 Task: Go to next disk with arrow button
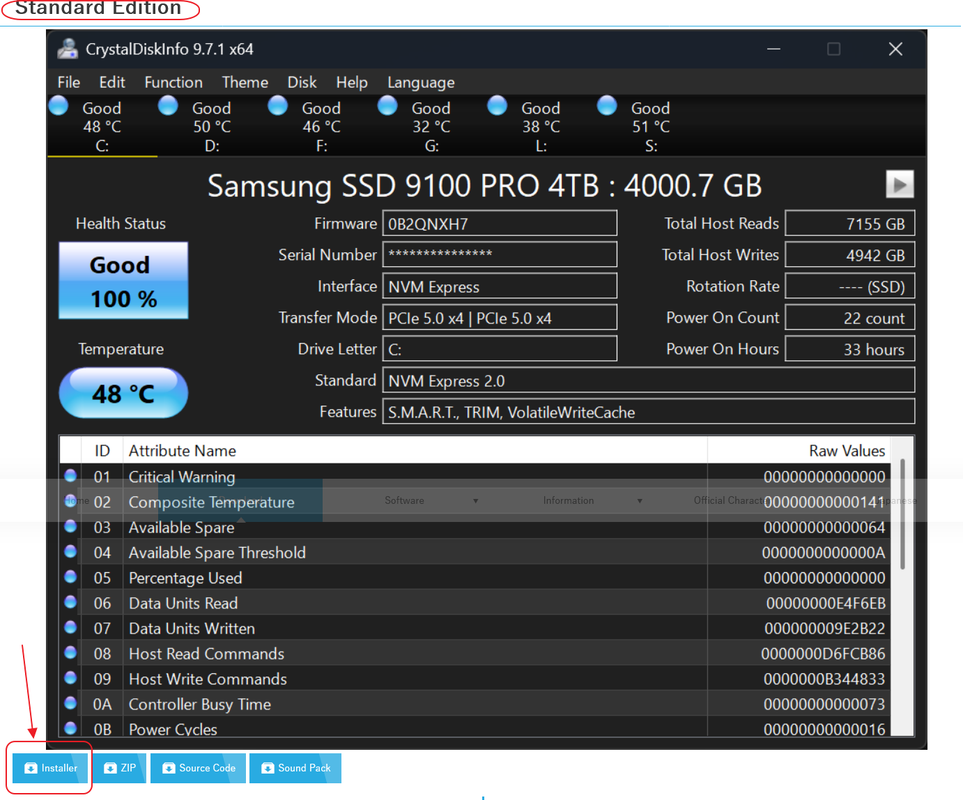point(900,184)
